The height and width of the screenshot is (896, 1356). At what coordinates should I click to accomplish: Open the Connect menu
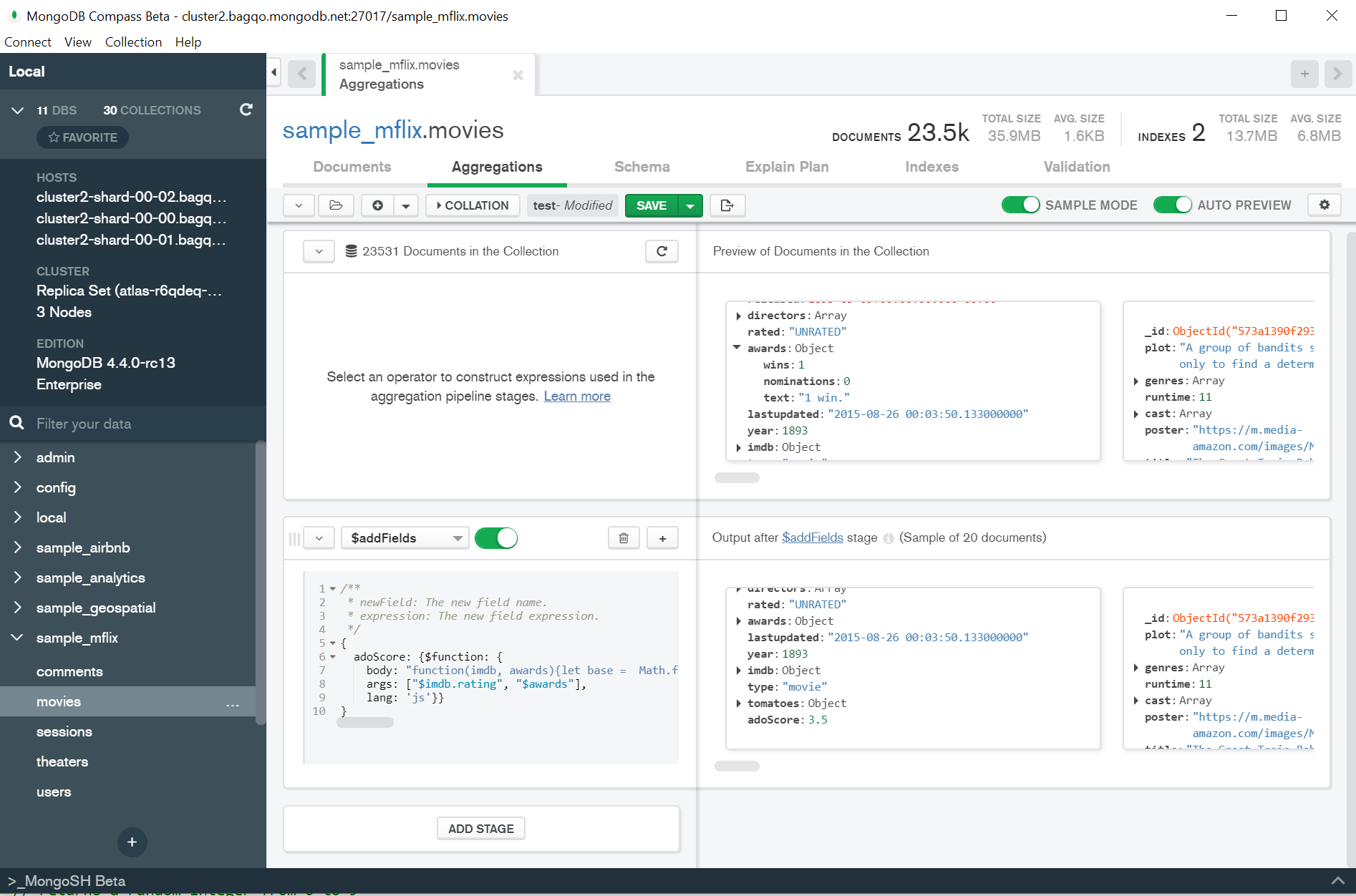(x=28, y=42)
